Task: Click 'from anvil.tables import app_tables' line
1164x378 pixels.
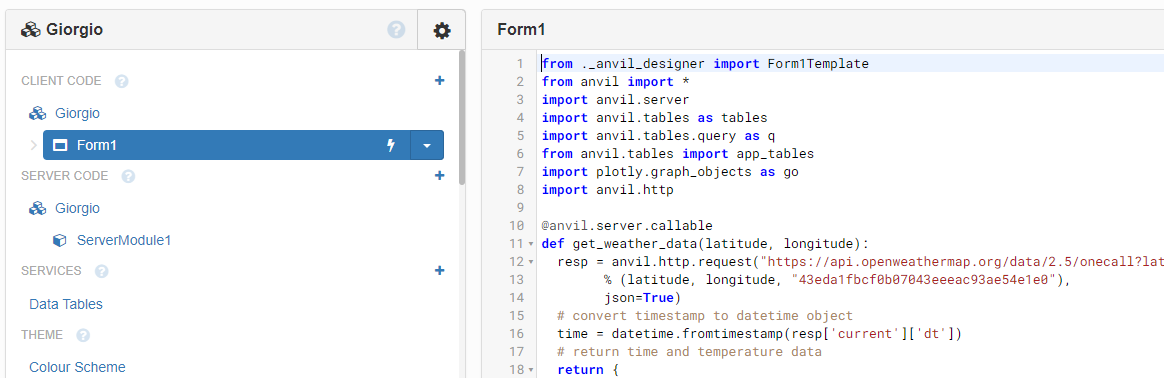Action: (x=678, y=154)
